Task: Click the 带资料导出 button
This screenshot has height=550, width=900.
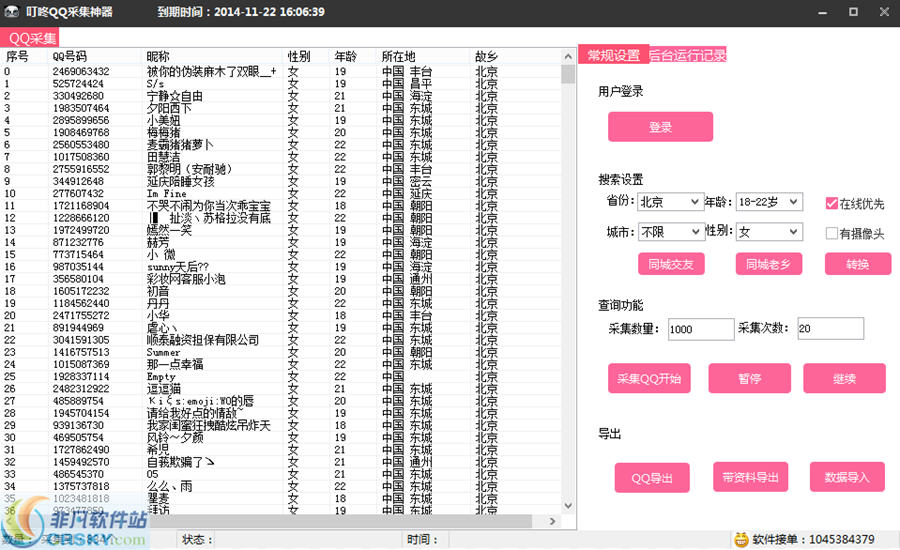Action: coord(751,477)
